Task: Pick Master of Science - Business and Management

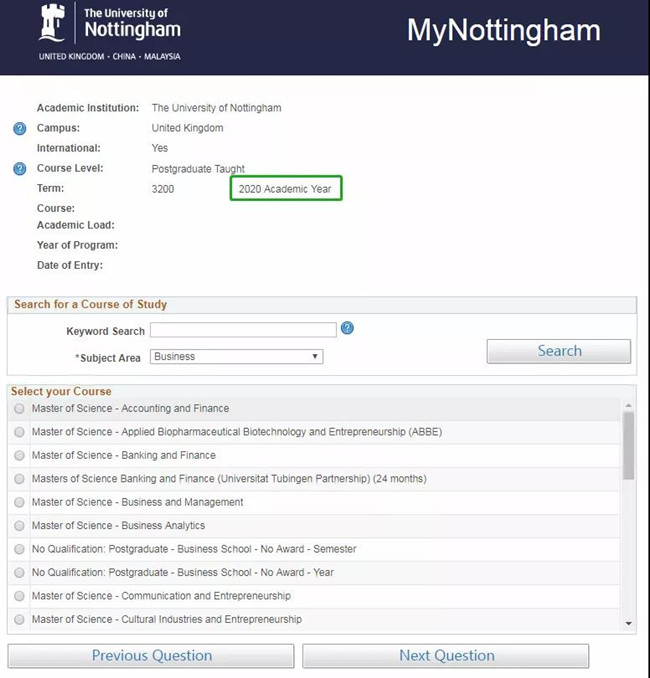Action: tap(19, 502)
